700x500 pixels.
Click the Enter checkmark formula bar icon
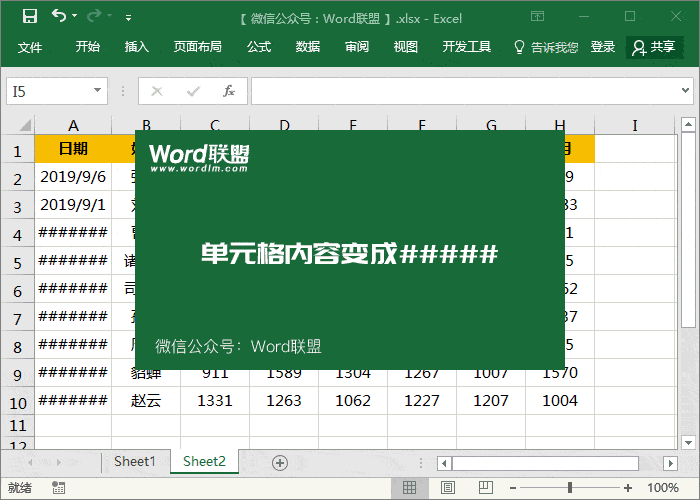[x=193, y=92]
